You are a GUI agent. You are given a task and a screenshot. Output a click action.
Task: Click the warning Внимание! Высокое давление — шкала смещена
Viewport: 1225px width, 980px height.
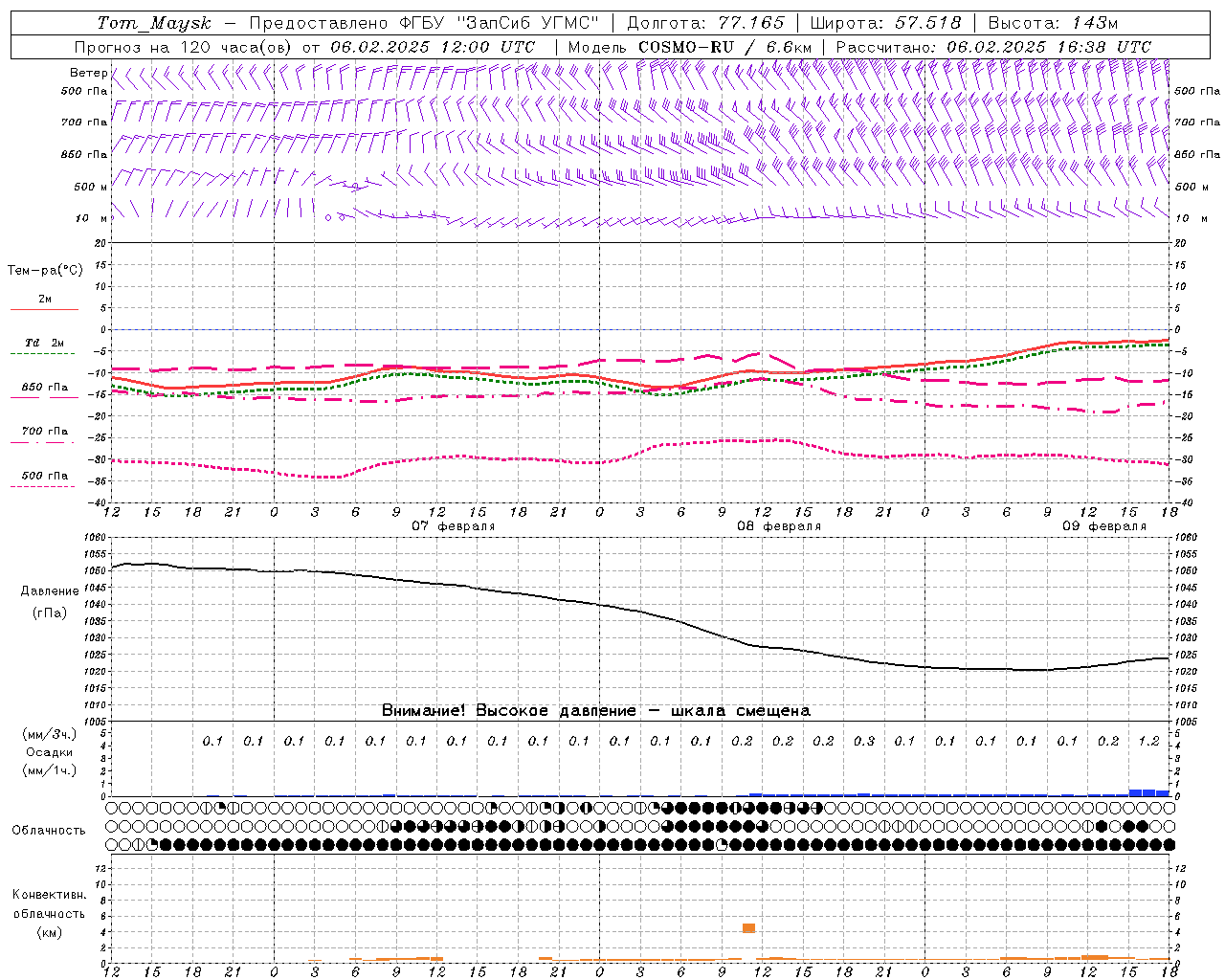pos(596,711)
